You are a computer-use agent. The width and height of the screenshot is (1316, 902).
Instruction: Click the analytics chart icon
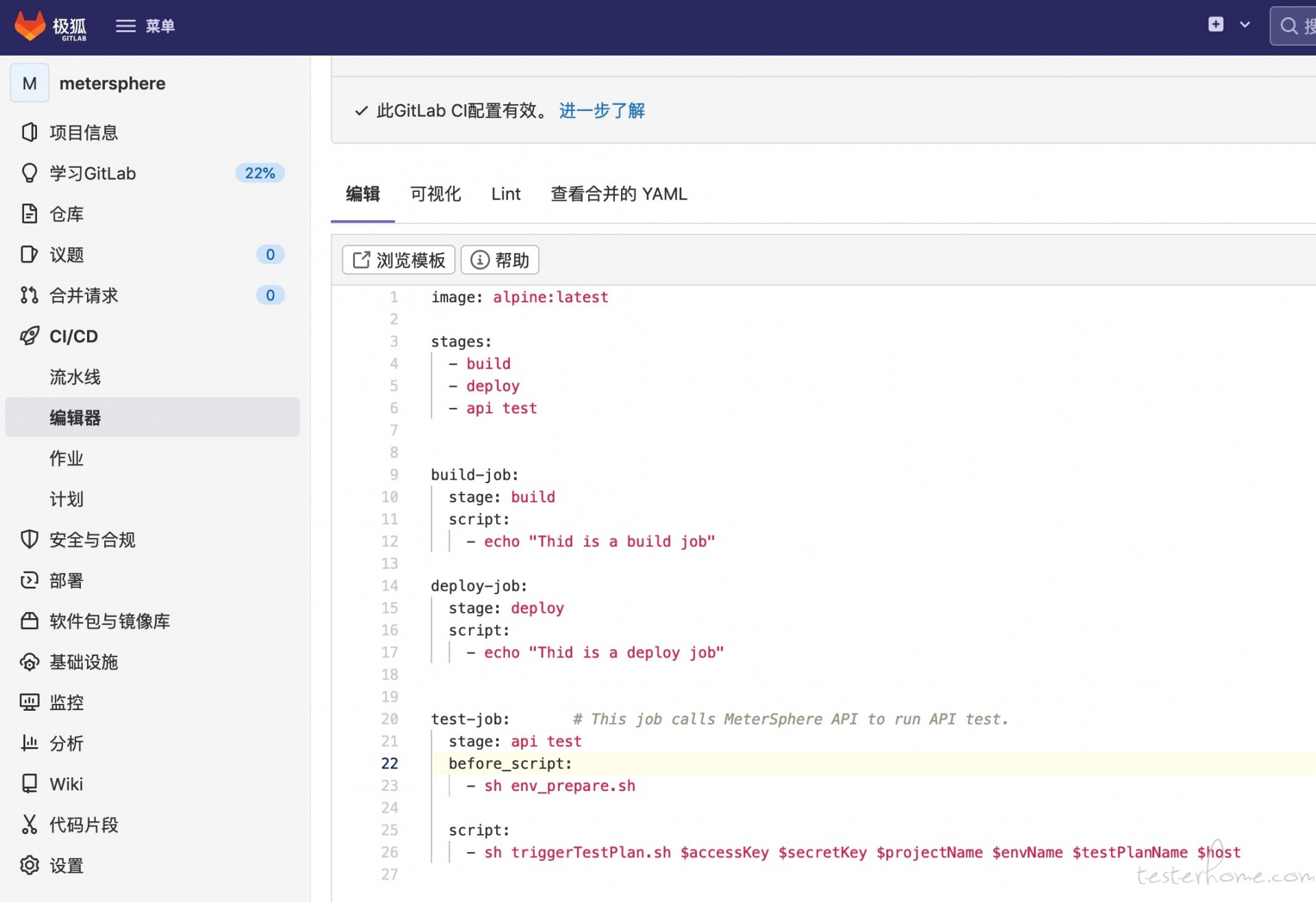click(x=29, y=743)
